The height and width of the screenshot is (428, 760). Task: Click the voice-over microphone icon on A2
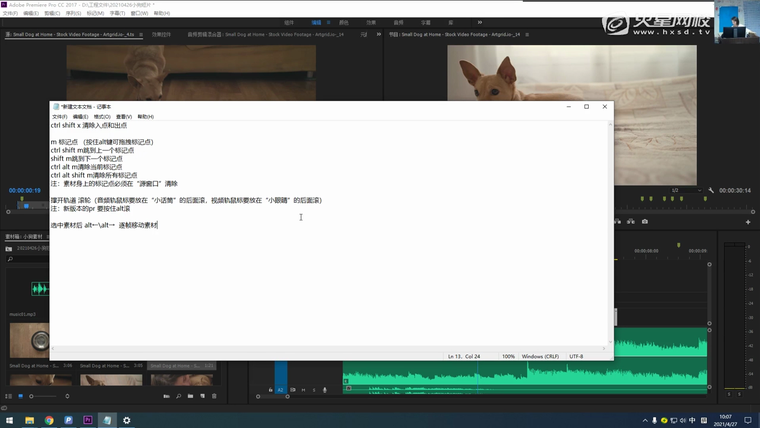325,390
